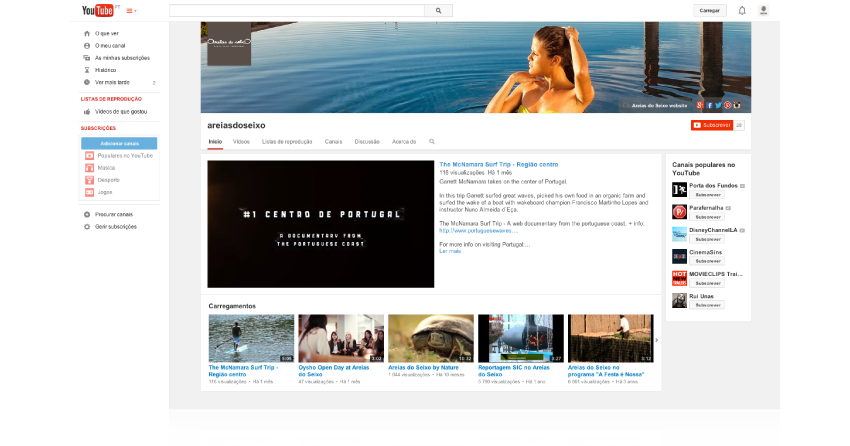
Task: Open the Listas de reprodução tab
Action: (287, 142)
